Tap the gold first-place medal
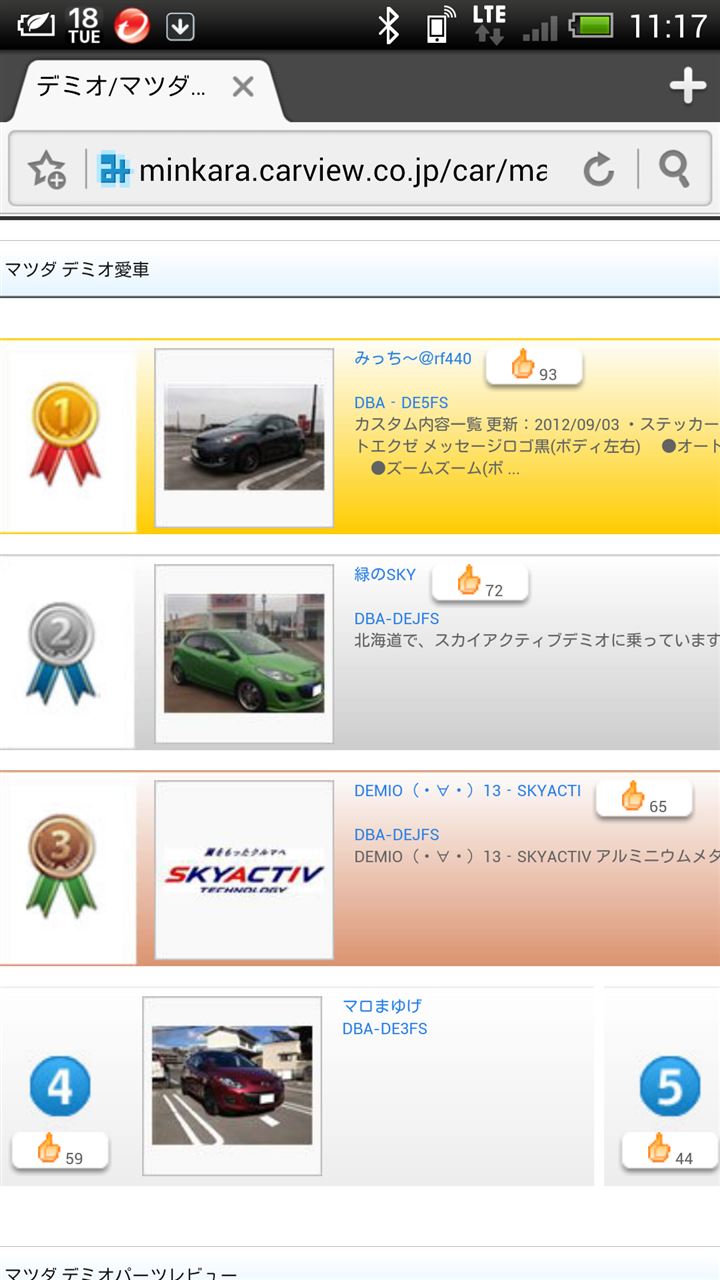This screenshot has width=720, height=1280. [66, 435]
